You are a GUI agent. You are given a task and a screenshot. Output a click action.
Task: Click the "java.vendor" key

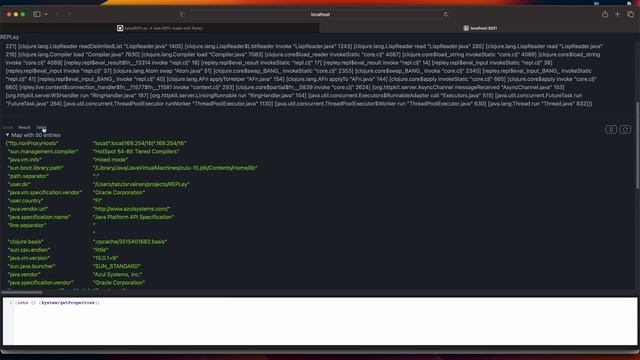coord(24,274)
